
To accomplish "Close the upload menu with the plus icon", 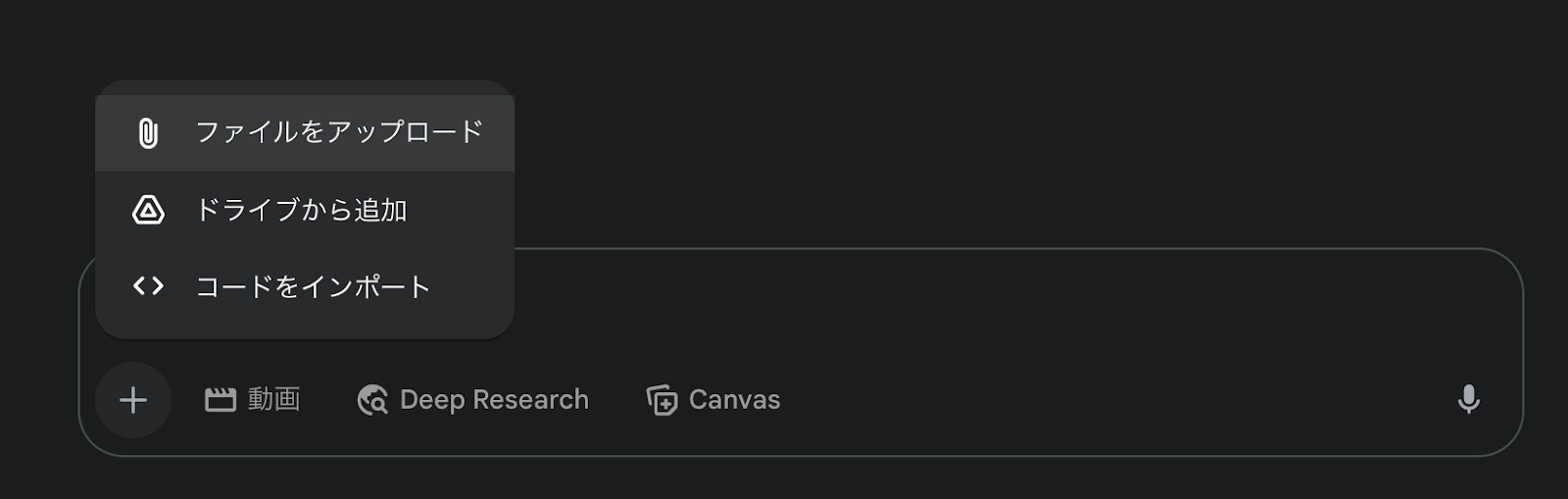I will tap(133, 400).
